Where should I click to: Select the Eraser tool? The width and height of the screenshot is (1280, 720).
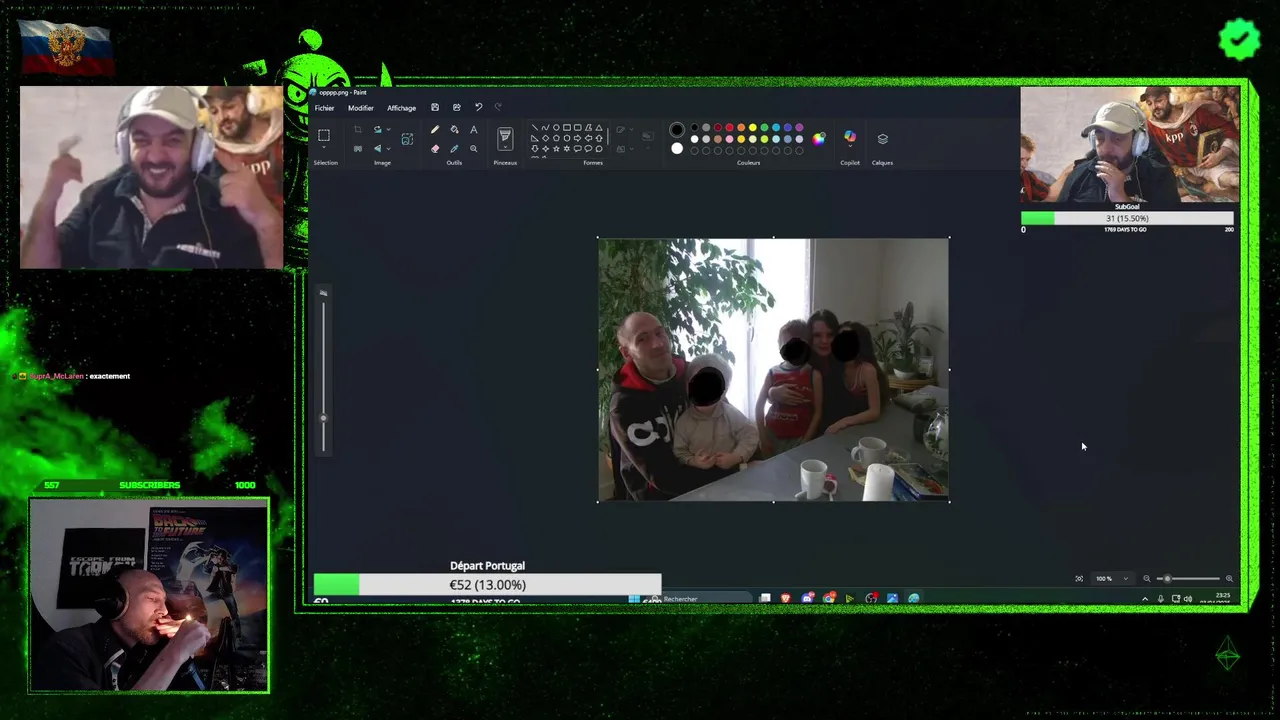pyautogui.click(x=434, y=148)
